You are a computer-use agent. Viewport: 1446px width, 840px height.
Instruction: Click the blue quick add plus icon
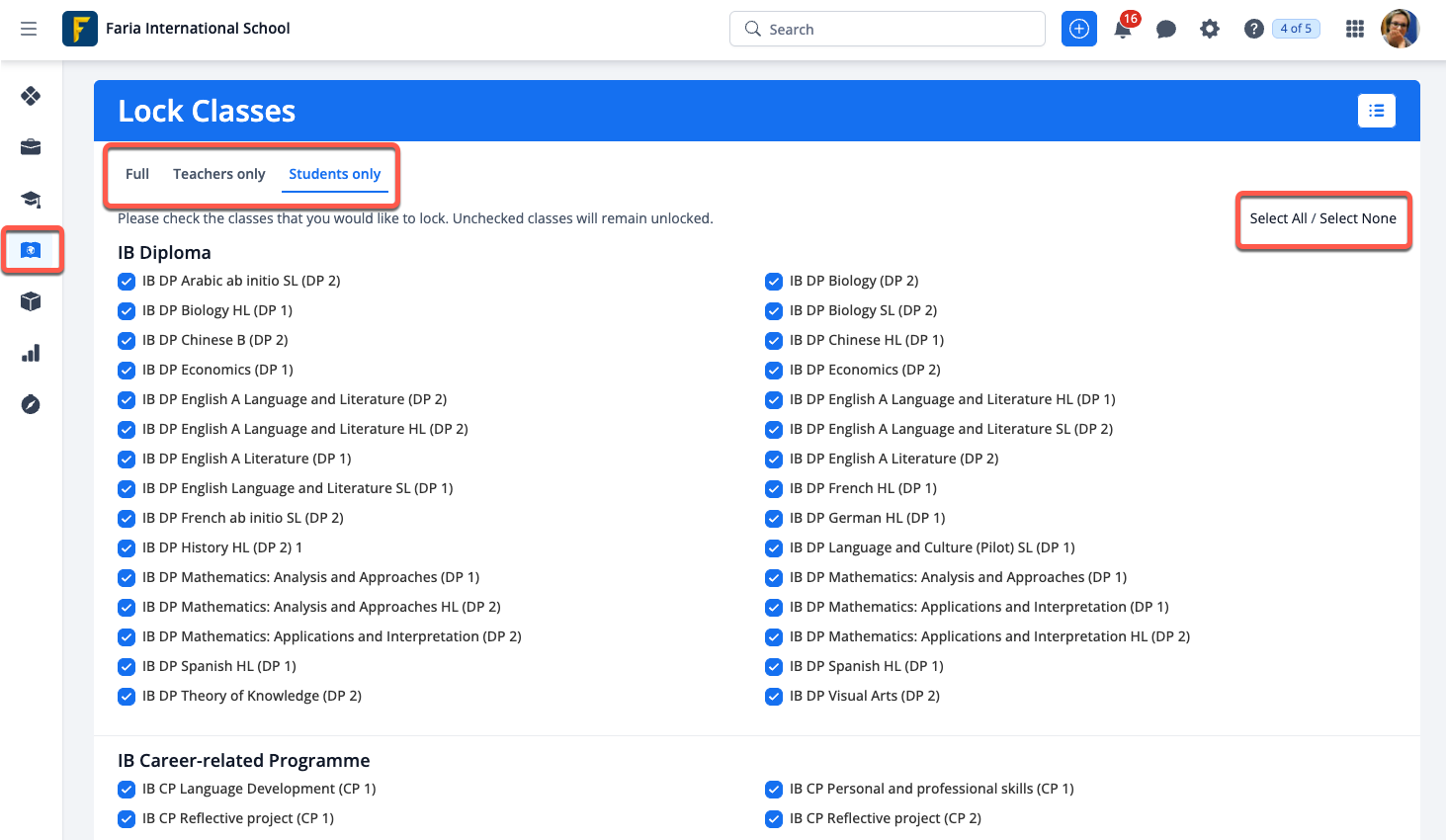point(1079,29)
